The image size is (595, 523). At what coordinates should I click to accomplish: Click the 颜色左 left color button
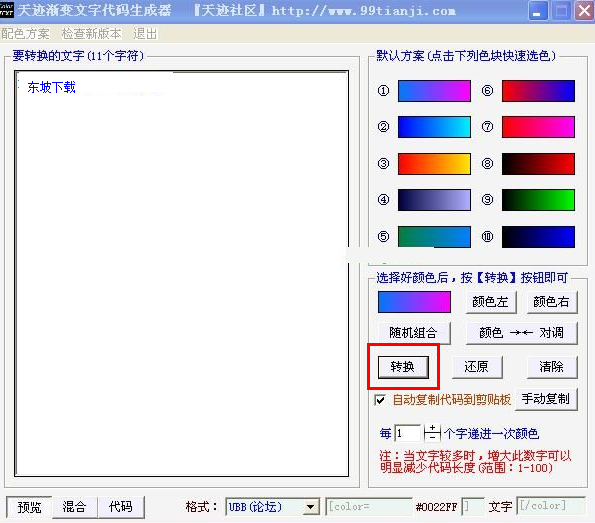[x=491, y=302]
